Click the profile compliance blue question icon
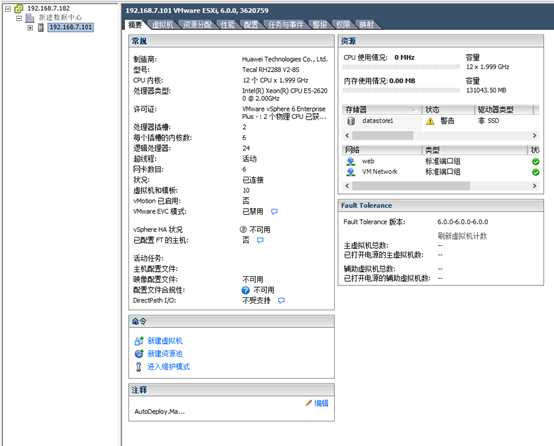The width and height of the screenshot is (554, 446). click(x=246, y=290)
